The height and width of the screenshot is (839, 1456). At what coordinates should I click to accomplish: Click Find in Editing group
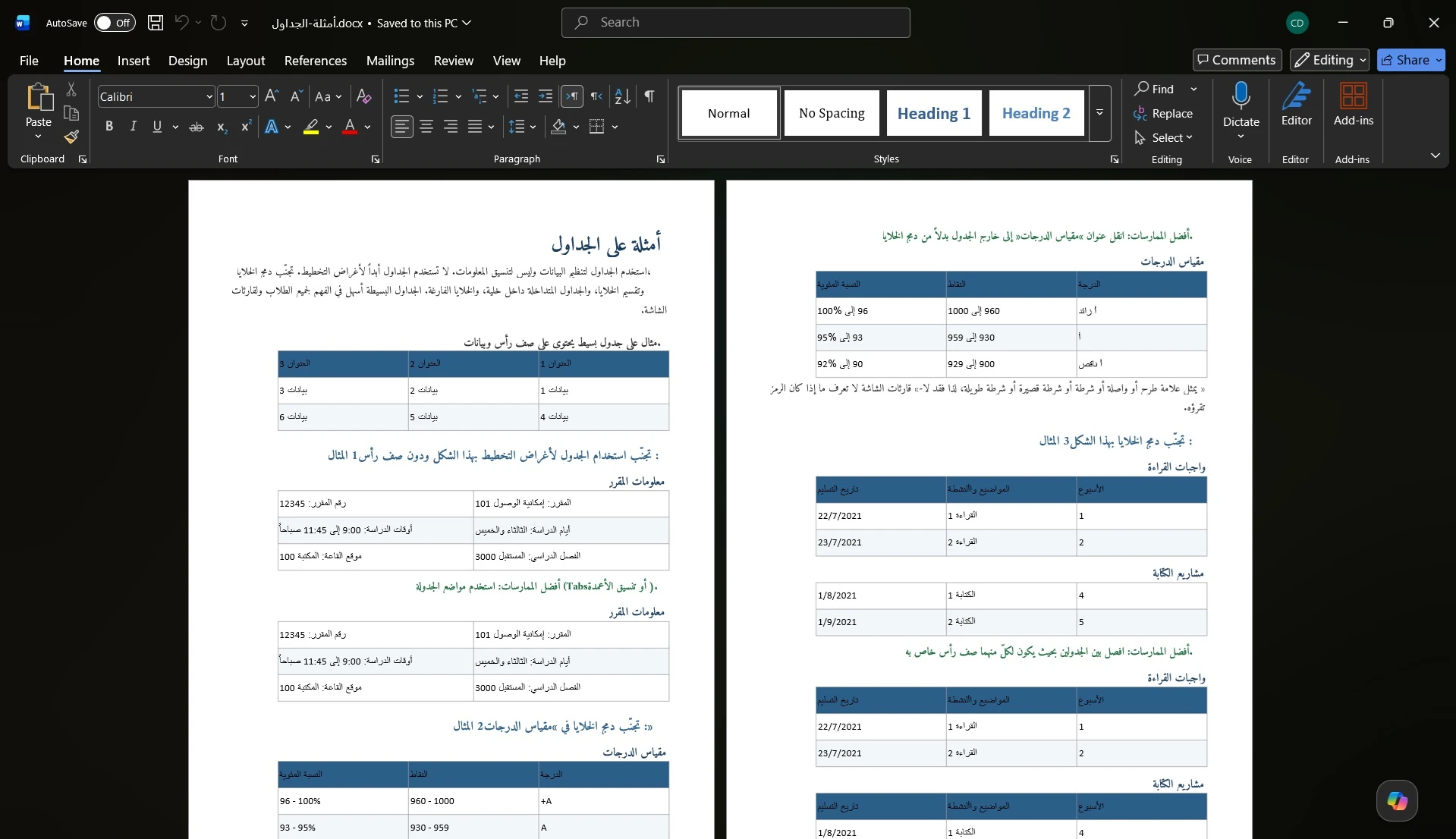1154,89
